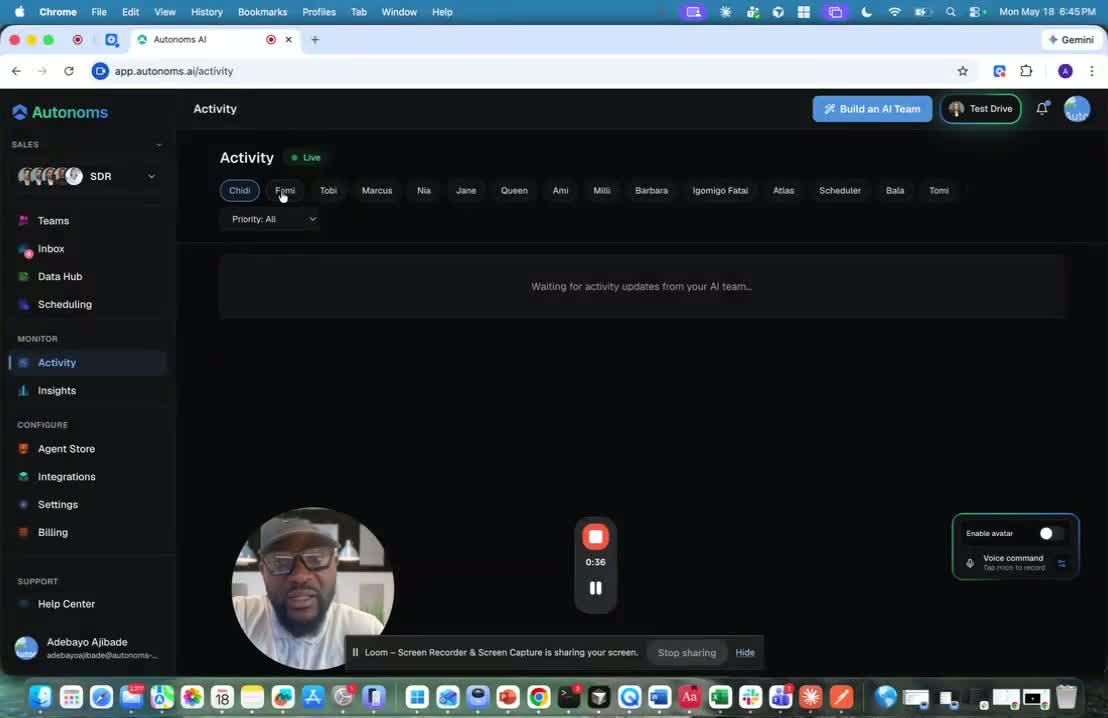
Task: Select the Queen agent filter
Action: (x=514, y=190)
